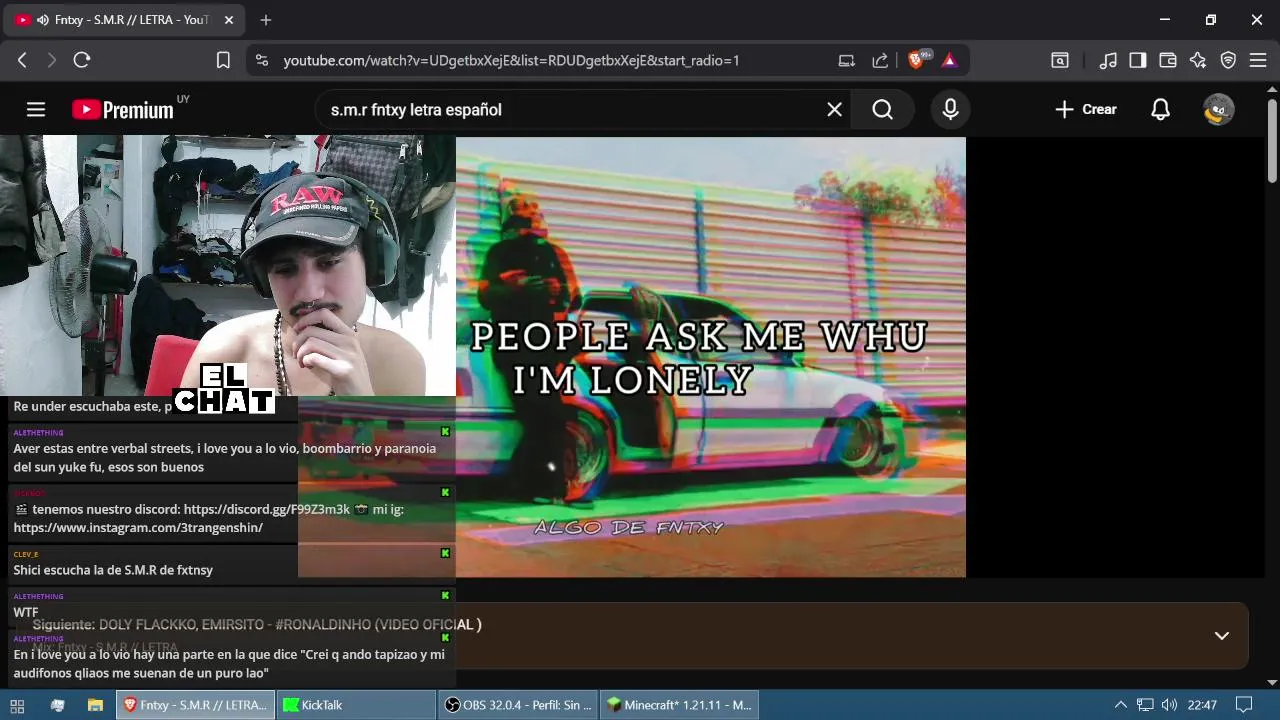Viewport: 1280px width, 720px height.
Task: Click 'Siguiente: DOLY FLACKKO, EMIRSITO' text
Action: 257,624
